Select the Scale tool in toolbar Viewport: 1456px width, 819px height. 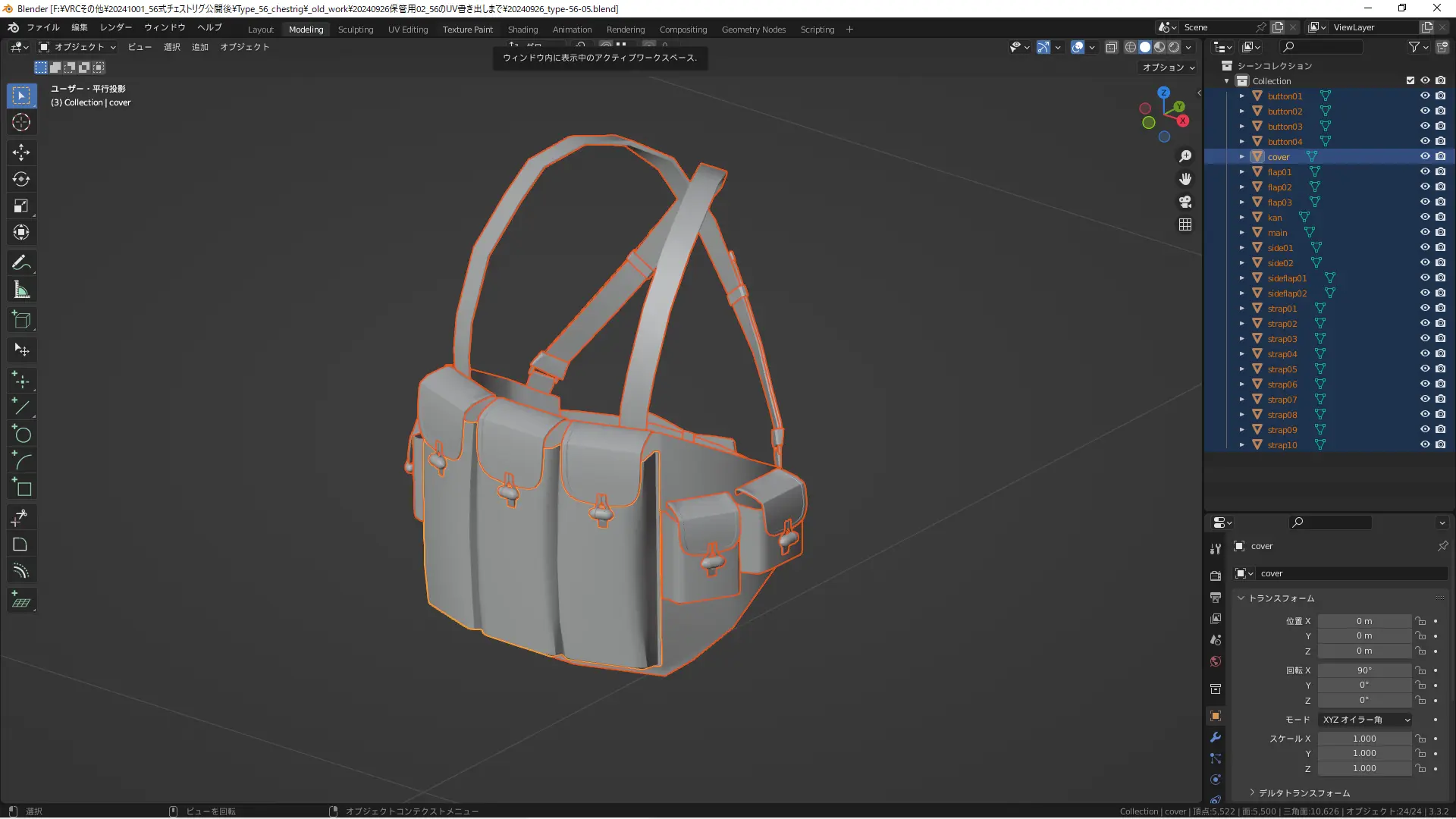pyautogui.click(x=21, y=206)
